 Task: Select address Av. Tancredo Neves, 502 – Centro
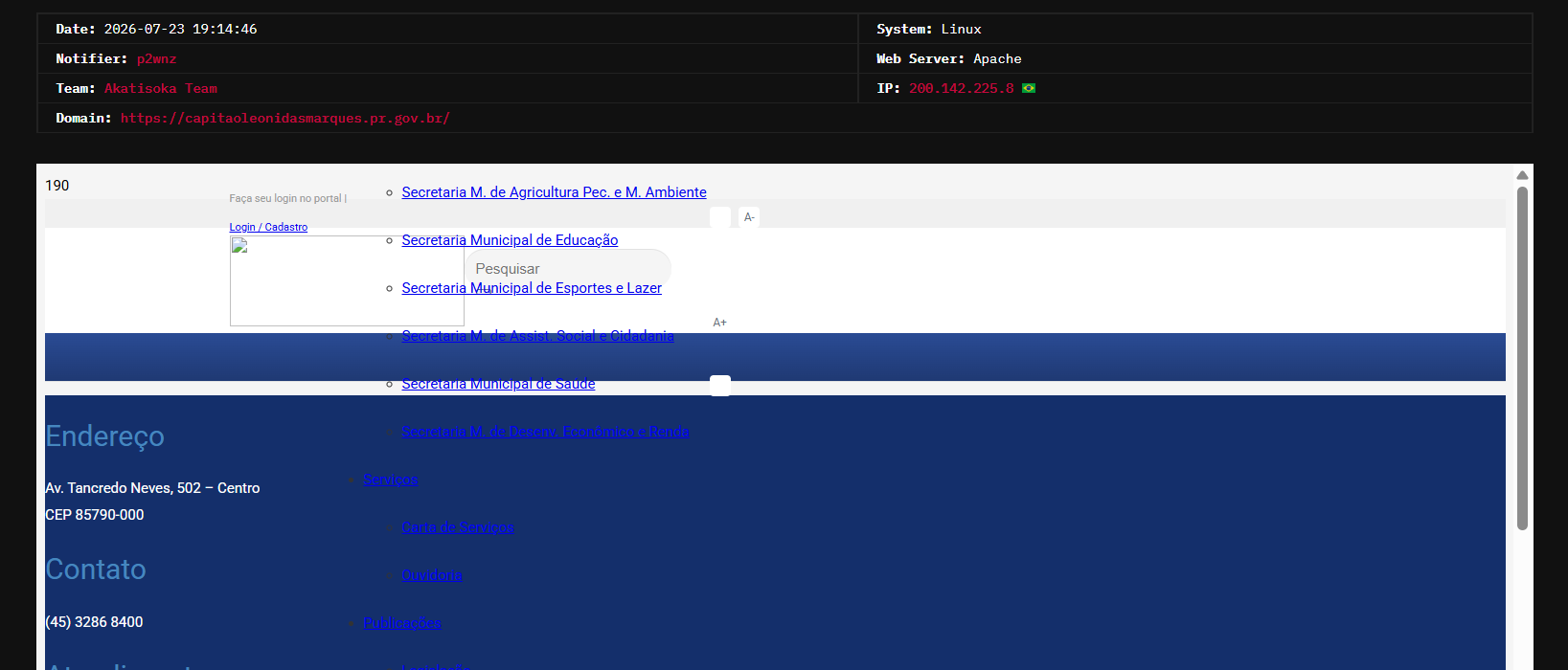(x=152, y=488)
